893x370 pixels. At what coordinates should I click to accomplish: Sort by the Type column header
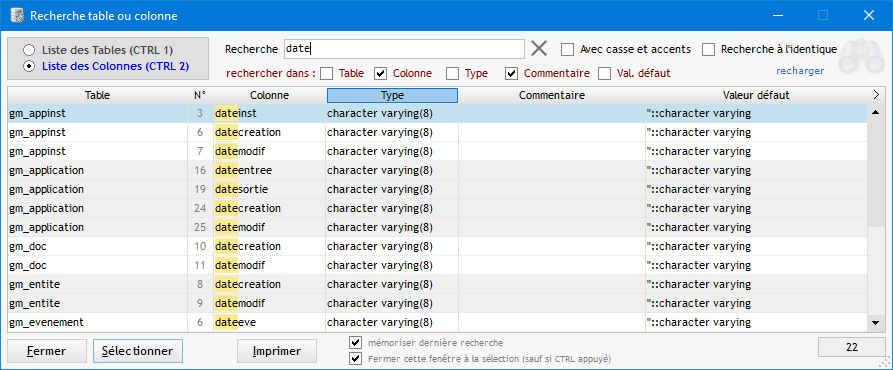pos(392,95)
